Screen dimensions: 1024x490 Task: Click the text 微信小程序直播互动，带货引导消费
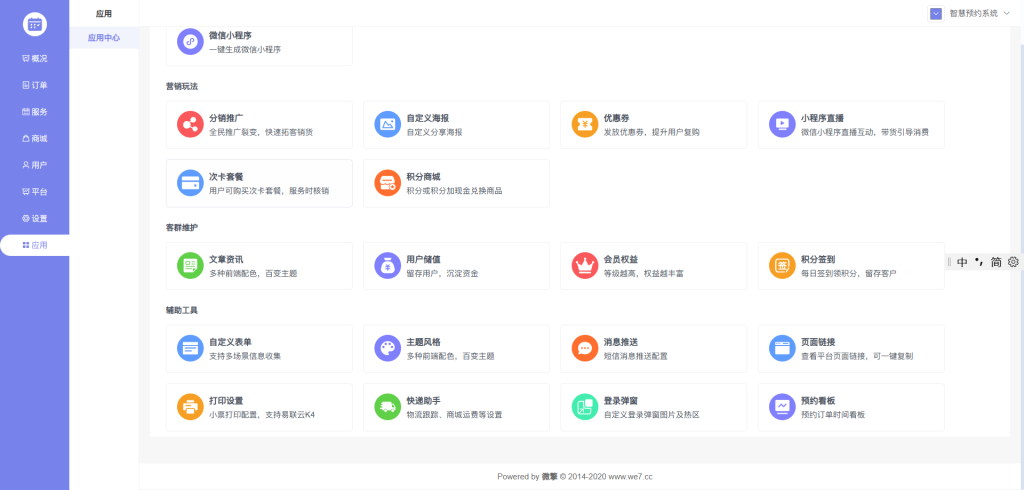click(x=865, y=132)
